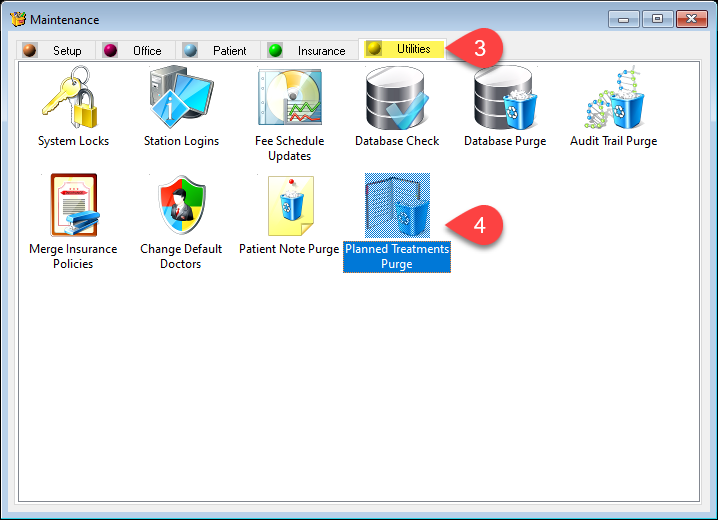718x520 pixels.
Task: Switch to the Office tab
Action: tap(135, 50)
